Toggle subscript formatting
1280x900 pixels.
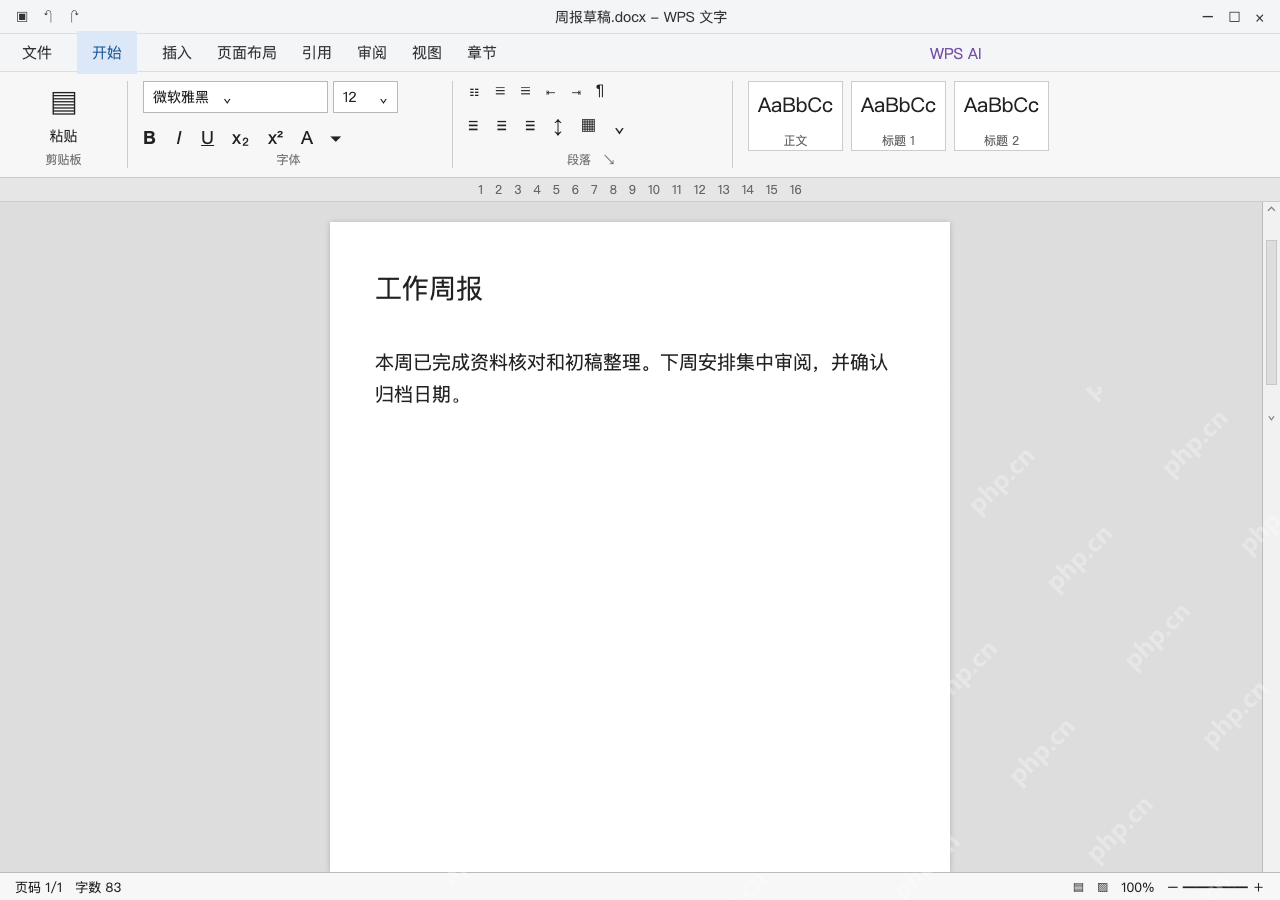[240, 139]
